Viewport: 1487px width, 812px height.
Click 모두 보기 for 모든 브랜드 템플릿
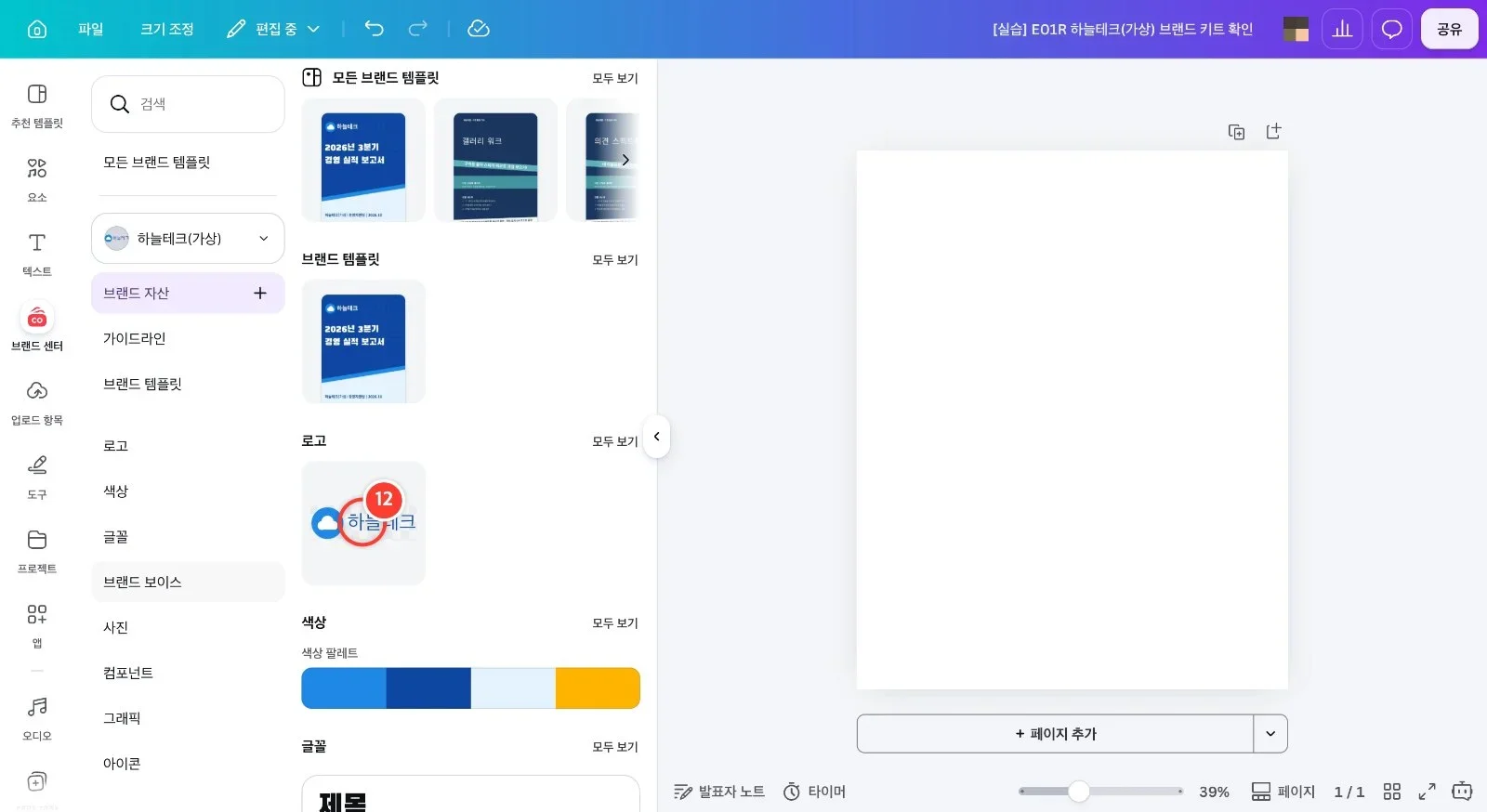pos(615,78)
